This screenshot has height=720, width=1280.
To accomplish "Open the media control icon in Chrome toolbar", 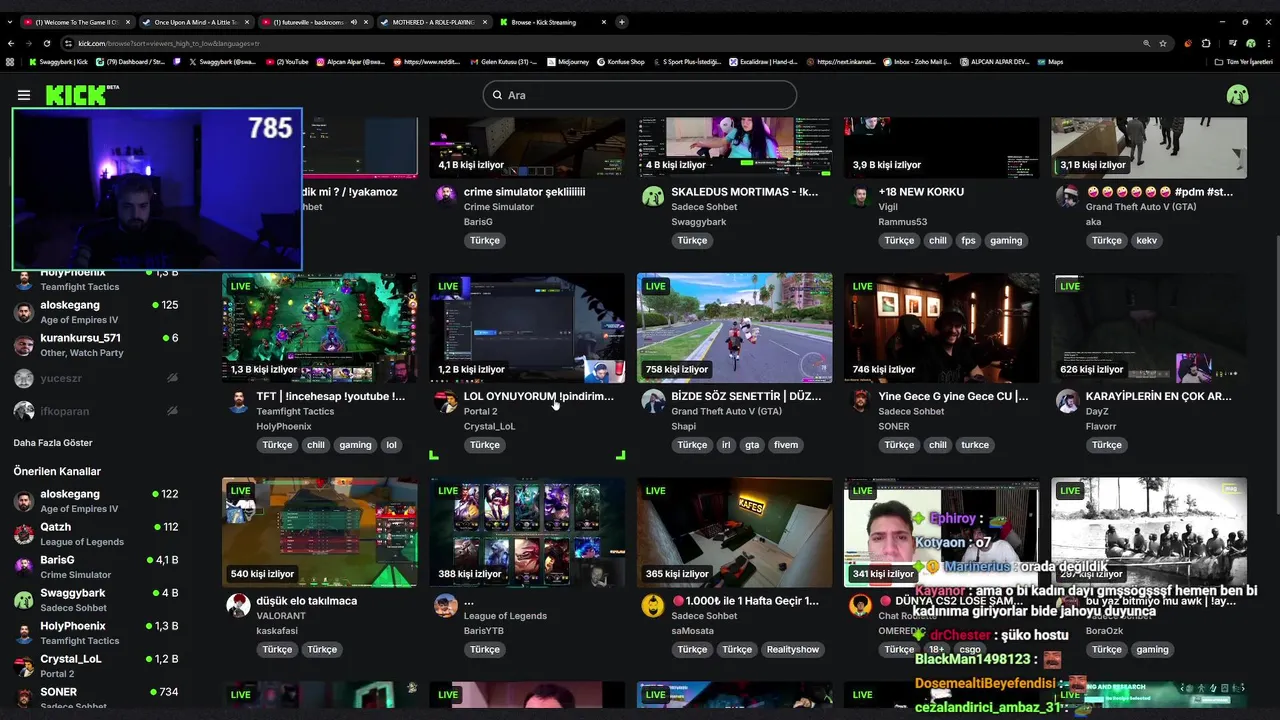I will [1232, 43].
